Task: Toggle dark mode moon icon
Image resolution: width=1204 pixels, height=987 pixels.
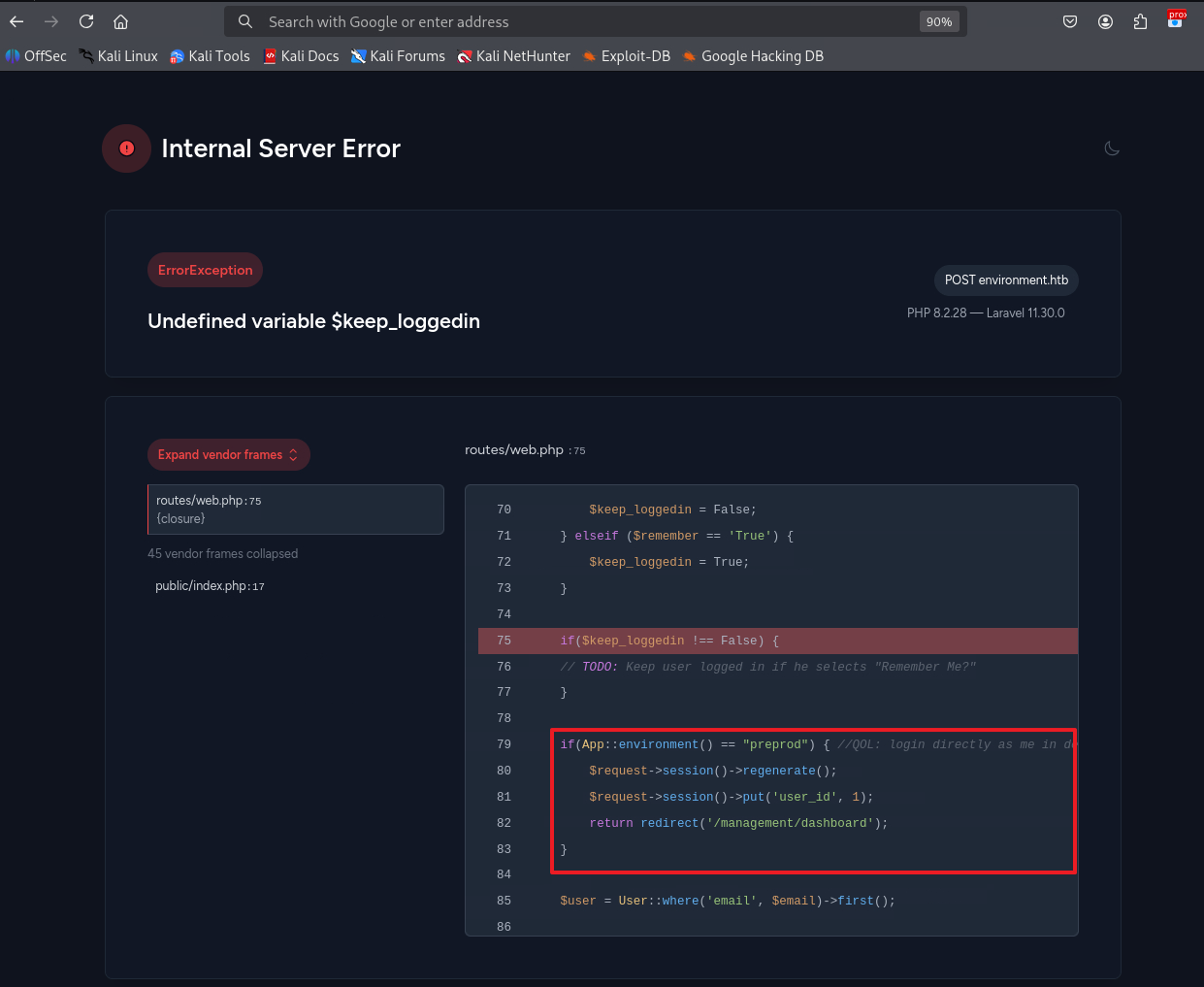Action: point(1112,148)
